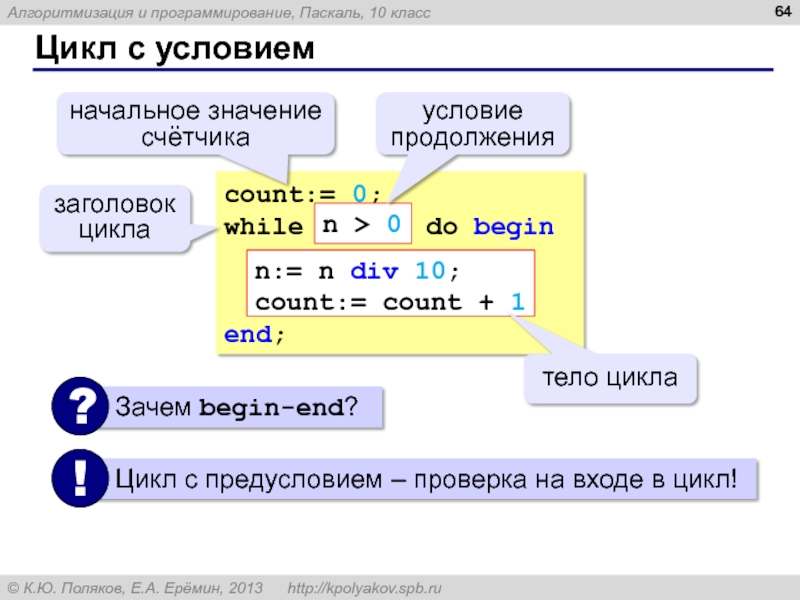Click the 'while' keyword in the code
This screenshot has height=600, width=800.
[263, 227]
